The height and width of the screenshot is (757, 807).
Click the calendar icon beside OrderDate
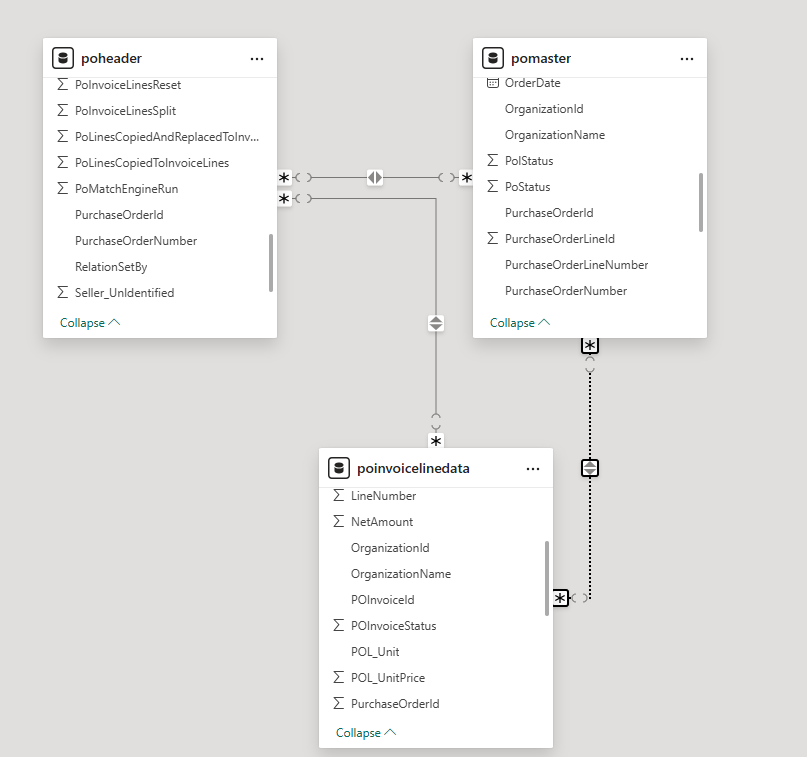(x=492, y=82)
